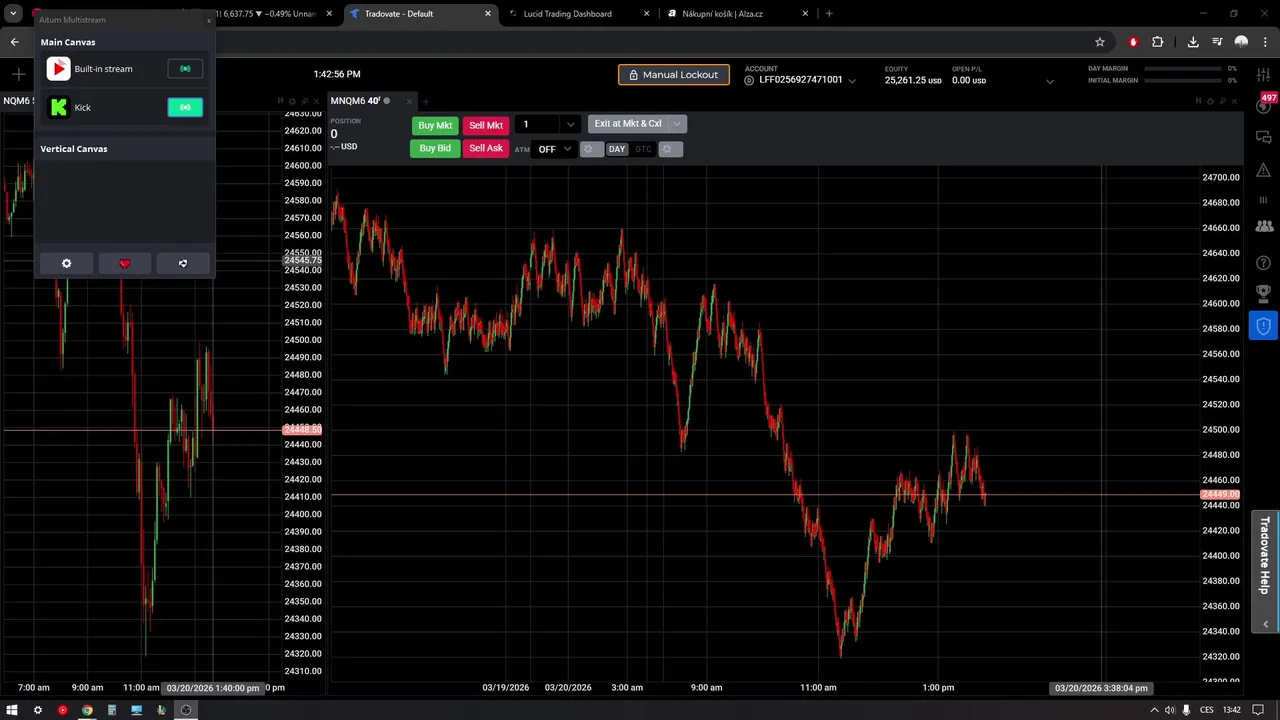Open the browser extensions puzzle icon
The height and width of the screenshot is (720, 1280).
click(1158, 42)
